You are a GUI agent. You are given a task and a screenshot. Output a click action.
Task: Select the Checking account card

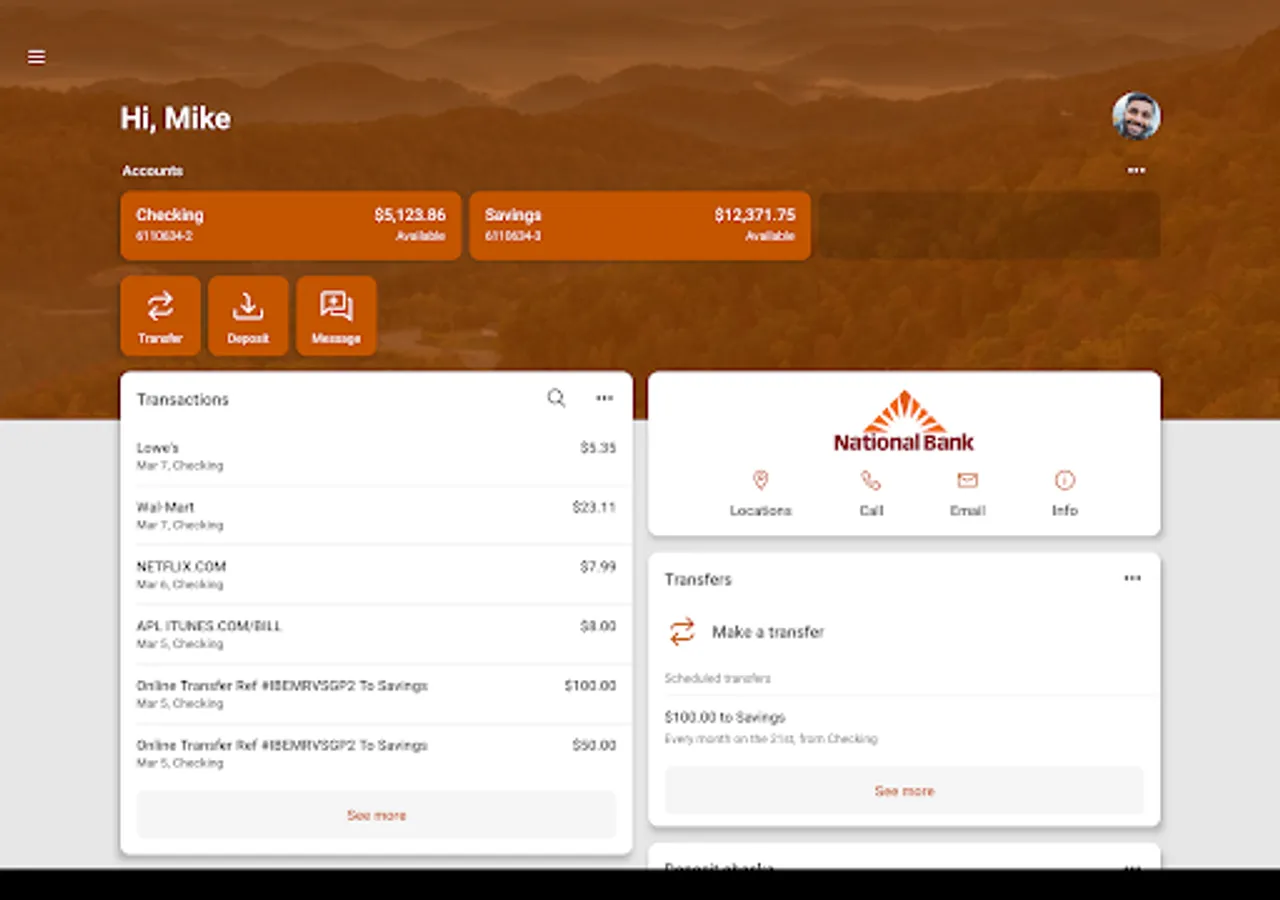pyautogui.click(x=290, y=225)
